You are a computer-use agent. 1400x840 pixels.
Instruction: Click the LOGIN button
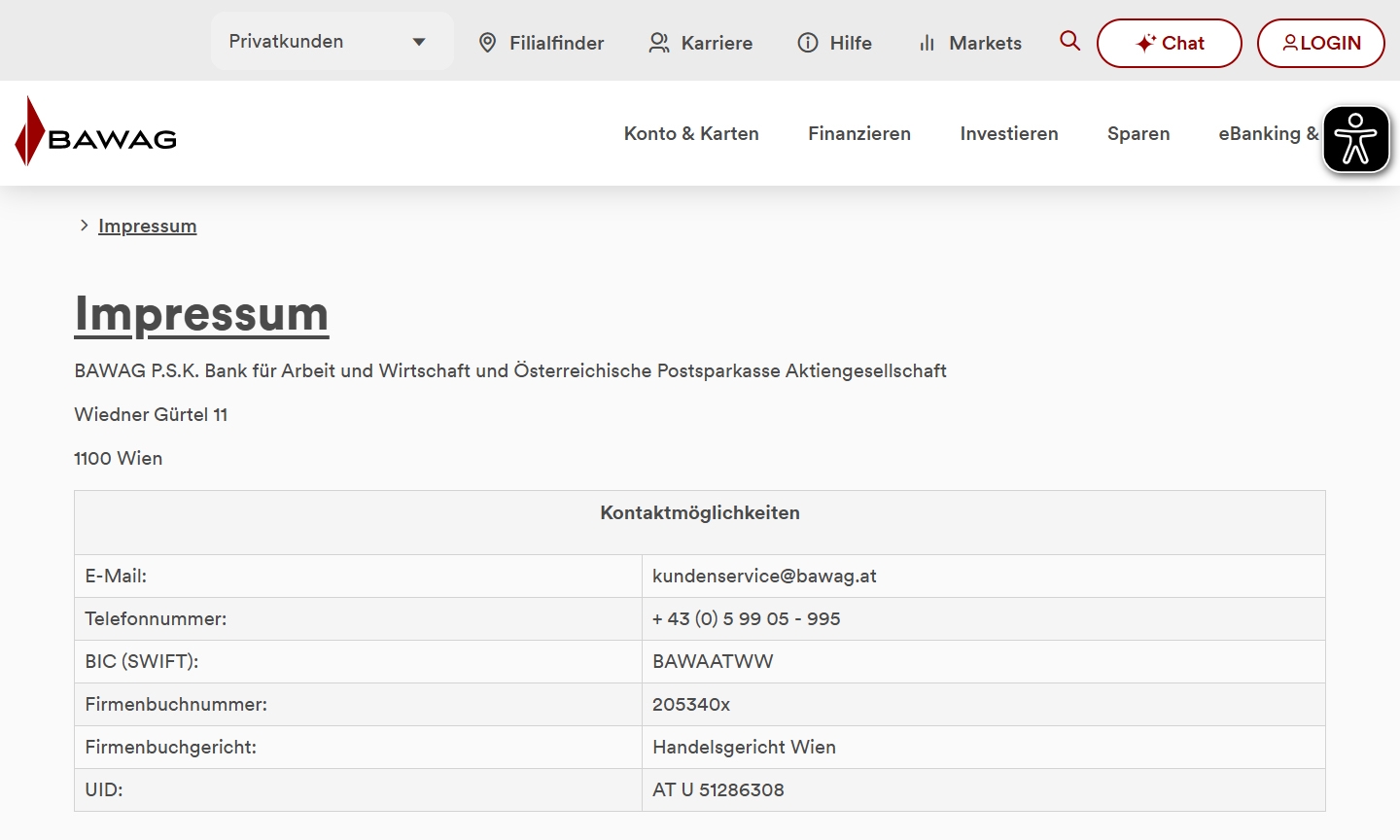point(1321,43)
